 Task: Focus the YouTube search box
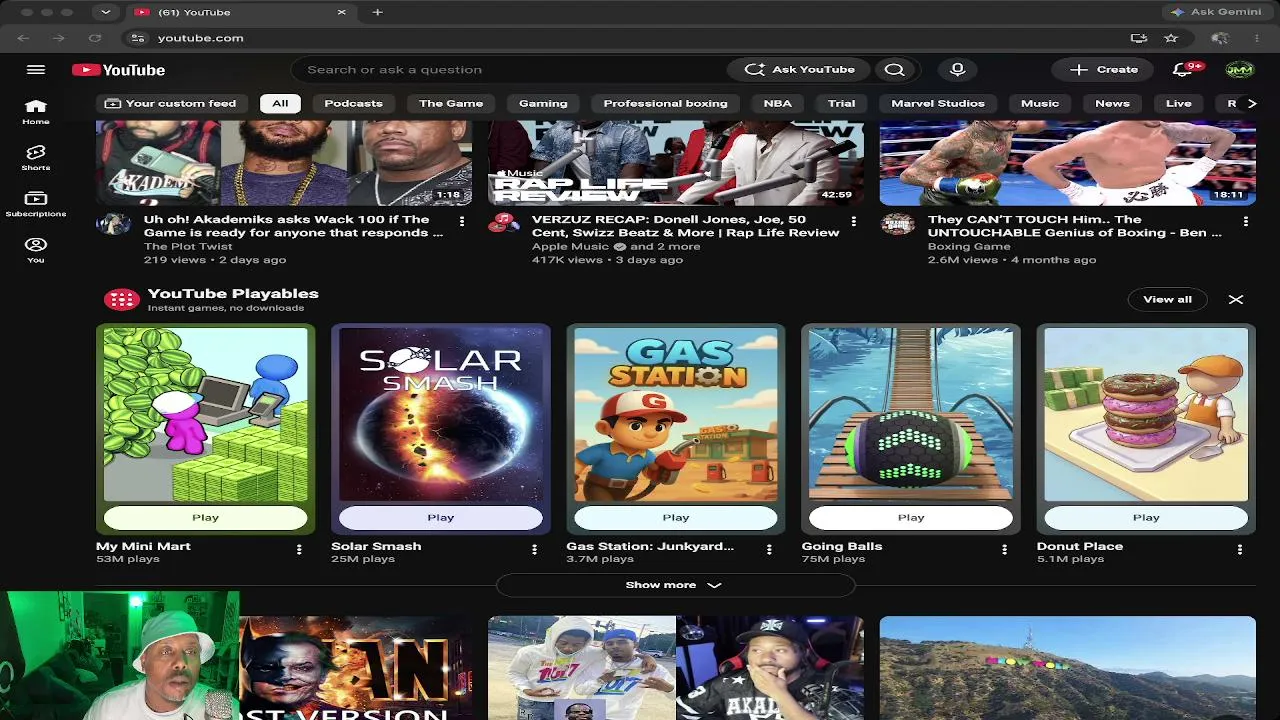(510, 70)
